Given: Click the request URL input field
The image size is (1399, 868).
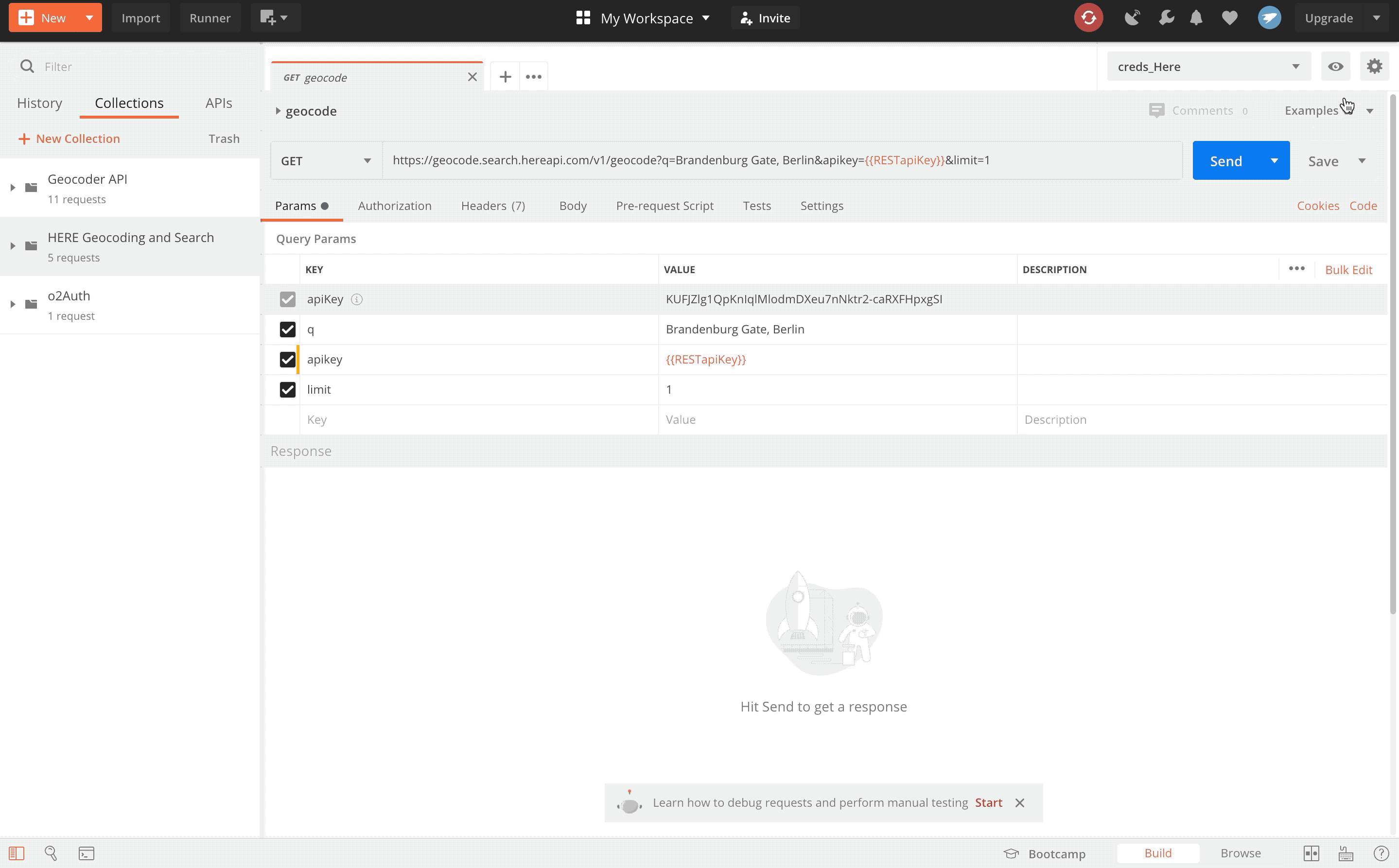Looking at the screenshot, I should (782, 160).
